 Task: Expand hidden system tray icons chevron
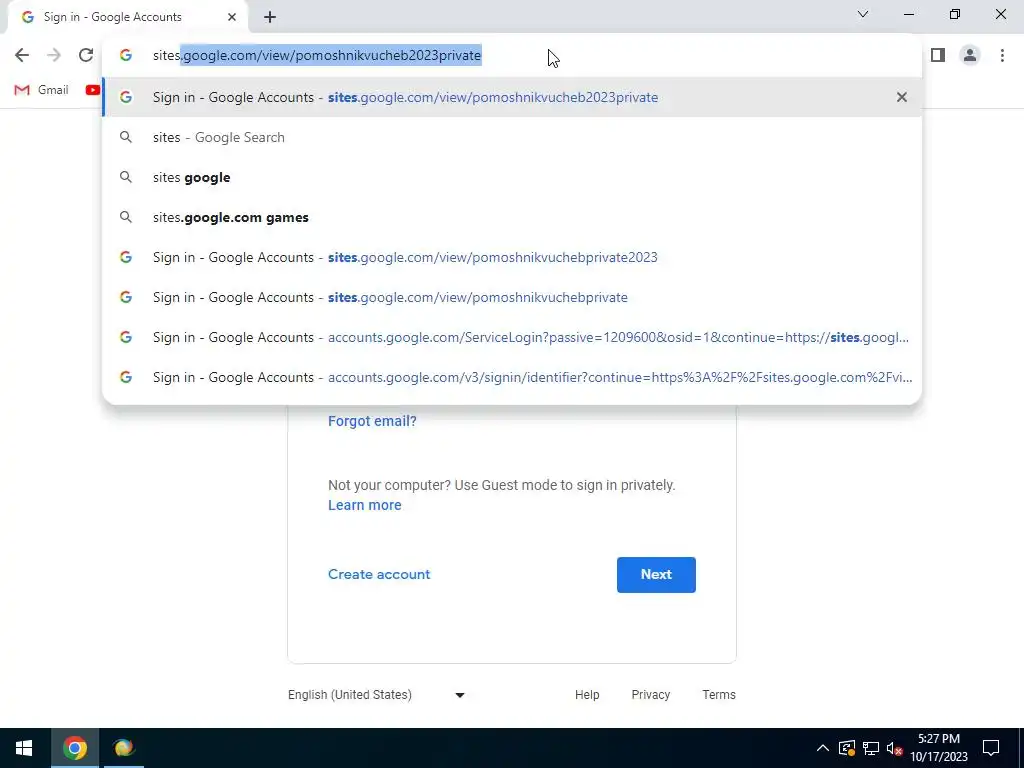click(x=823, y=748)
